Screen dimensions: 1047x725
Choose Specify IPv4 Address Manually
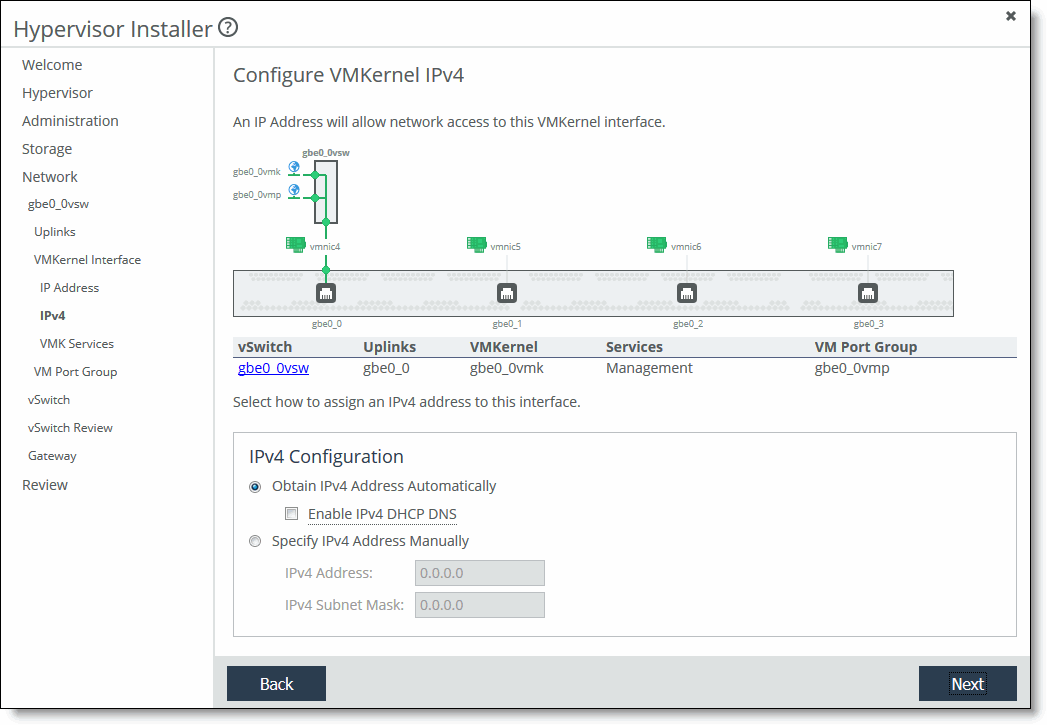tap(255, 541)
